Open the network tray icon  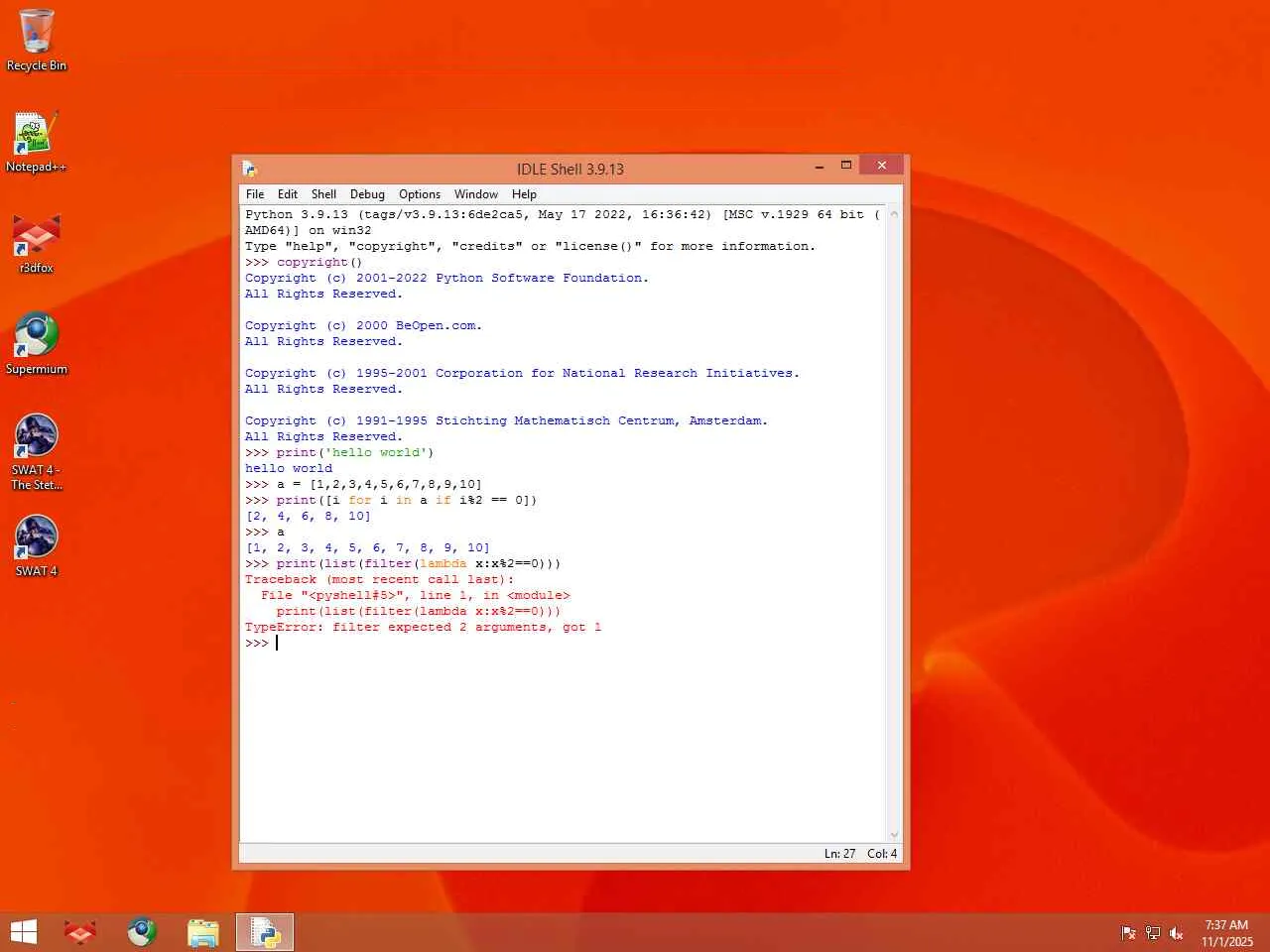[1152, 933]
